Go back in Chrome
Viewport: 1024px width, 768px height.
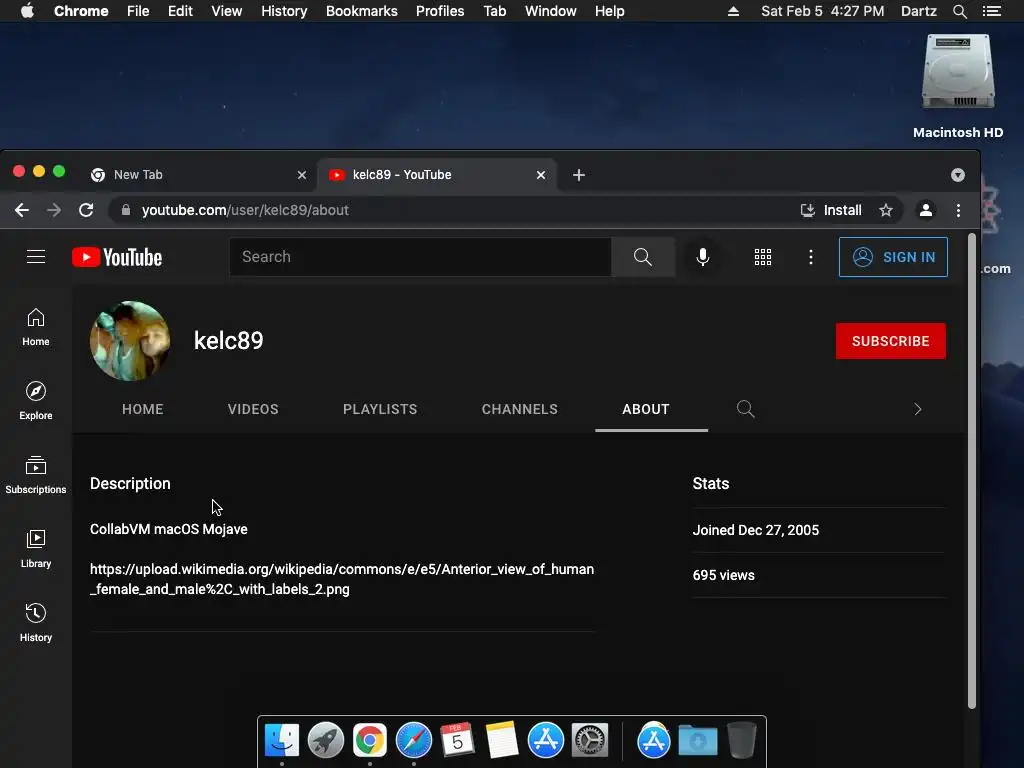pos(22,210)
